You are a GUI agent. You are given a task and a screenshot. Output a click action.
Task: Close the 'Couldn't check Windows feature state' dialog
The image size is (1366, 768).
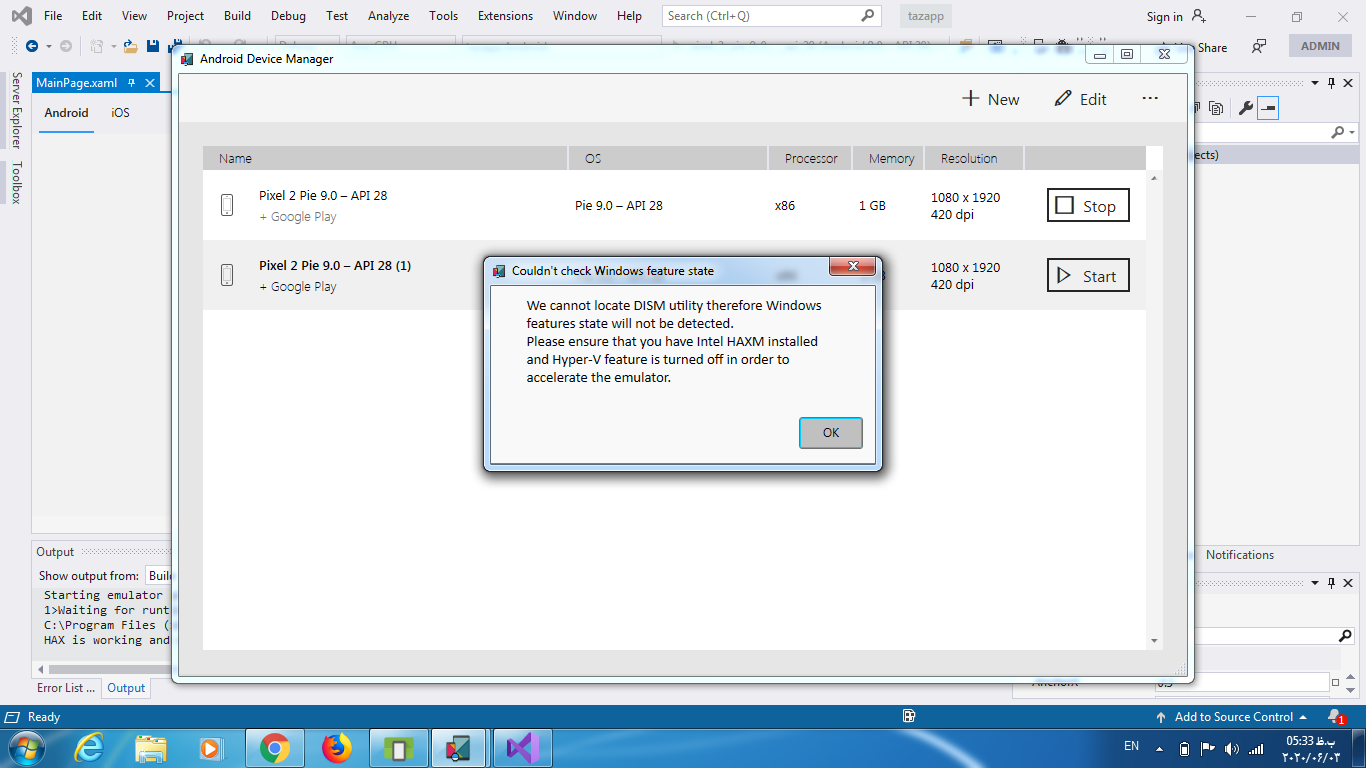pos(853,266)
